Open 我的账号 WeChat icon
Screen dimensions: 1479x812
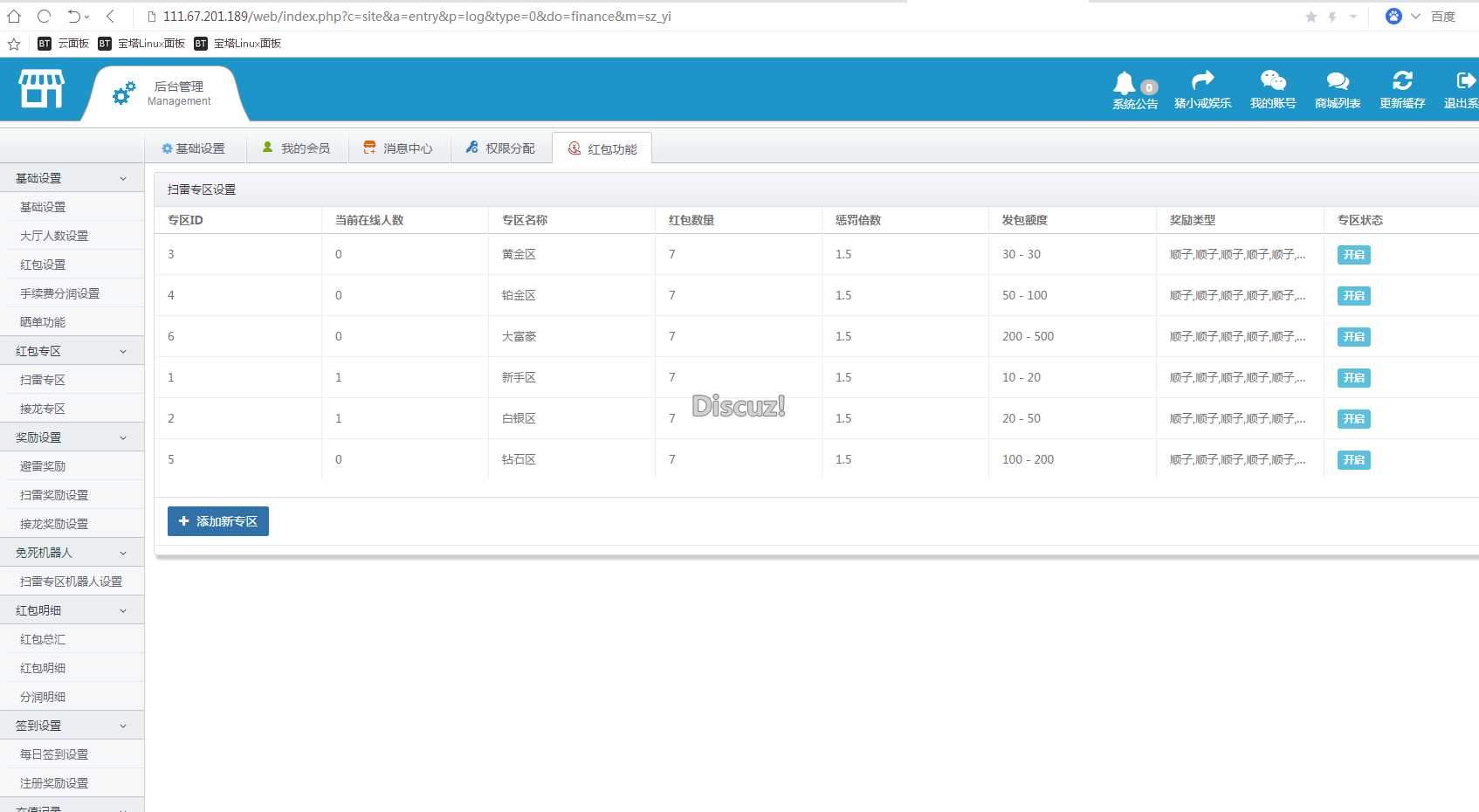(1273, 80)
